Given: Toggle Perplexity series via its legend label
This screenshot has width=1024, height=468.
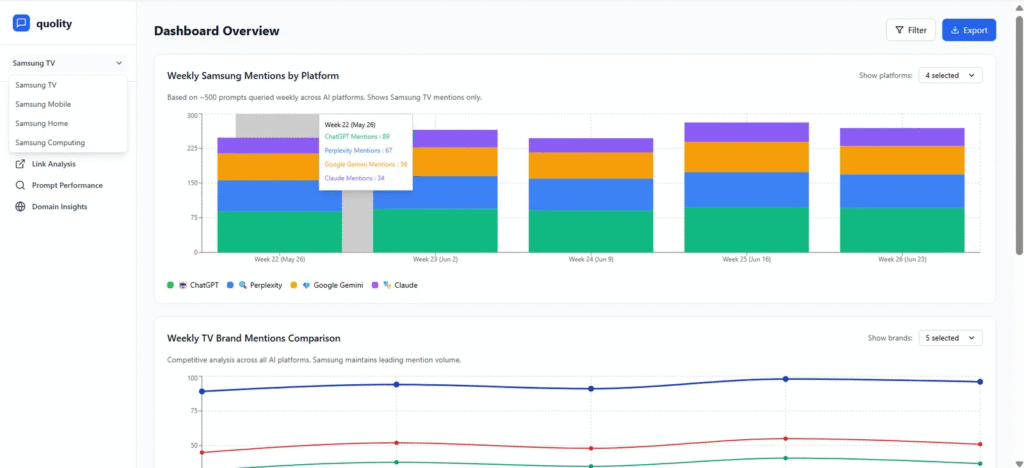Looking at the screenshot, I should (x=266, y=285).
